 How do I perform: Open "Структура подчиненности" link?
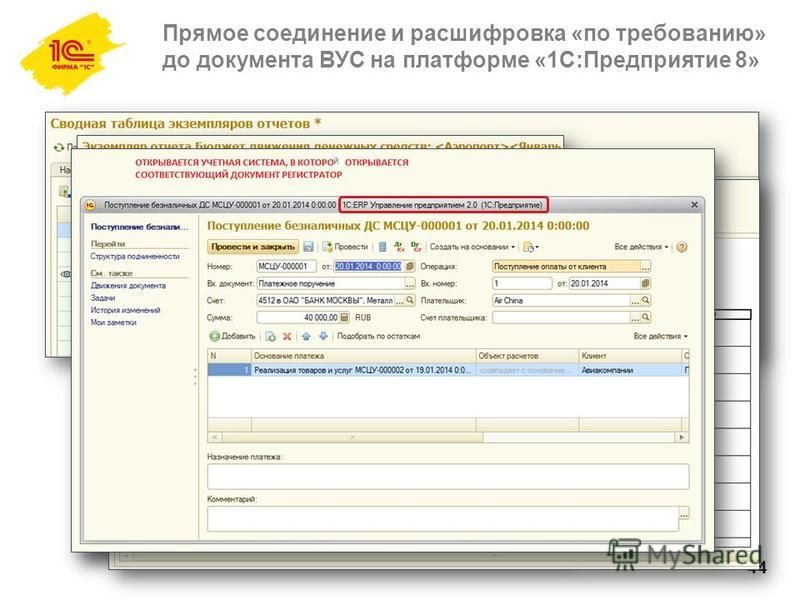135,256
